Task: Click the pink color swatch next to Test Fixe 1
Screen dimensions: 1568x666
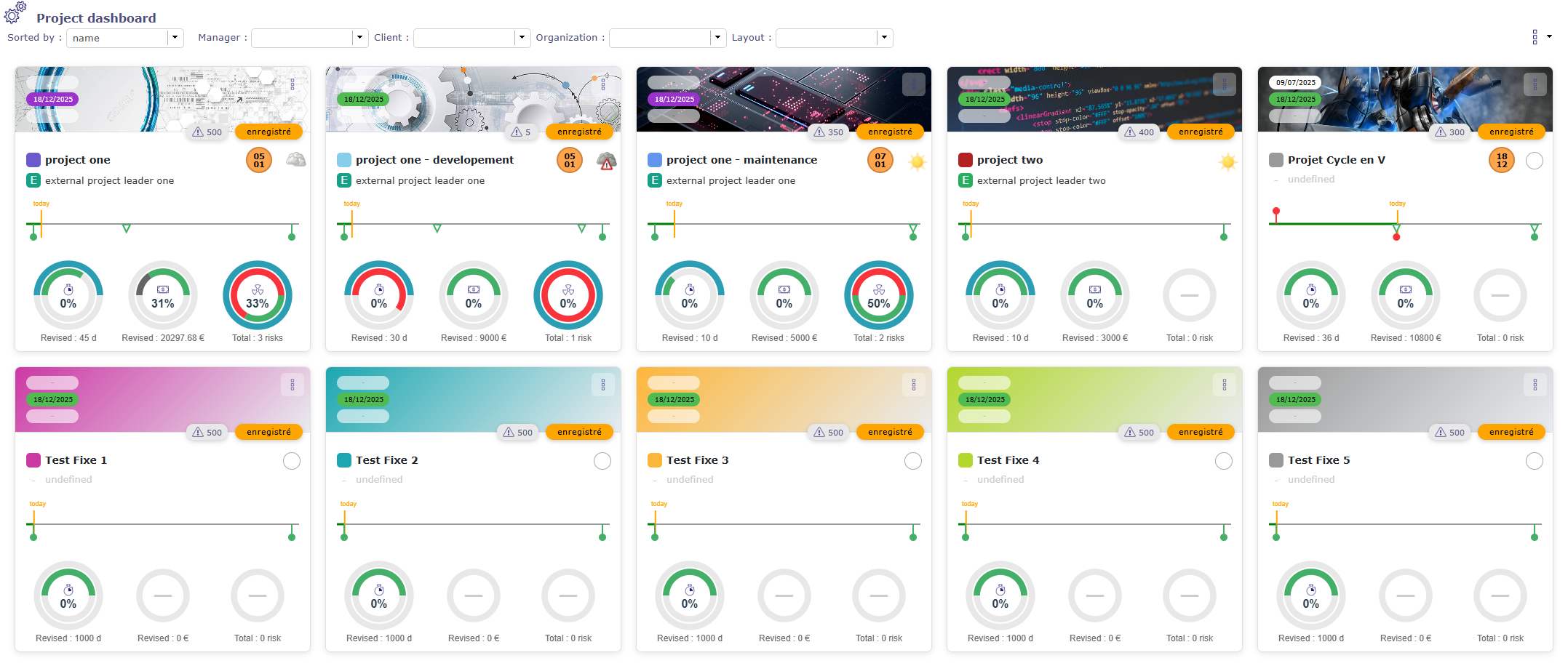Action: (32, 460)
